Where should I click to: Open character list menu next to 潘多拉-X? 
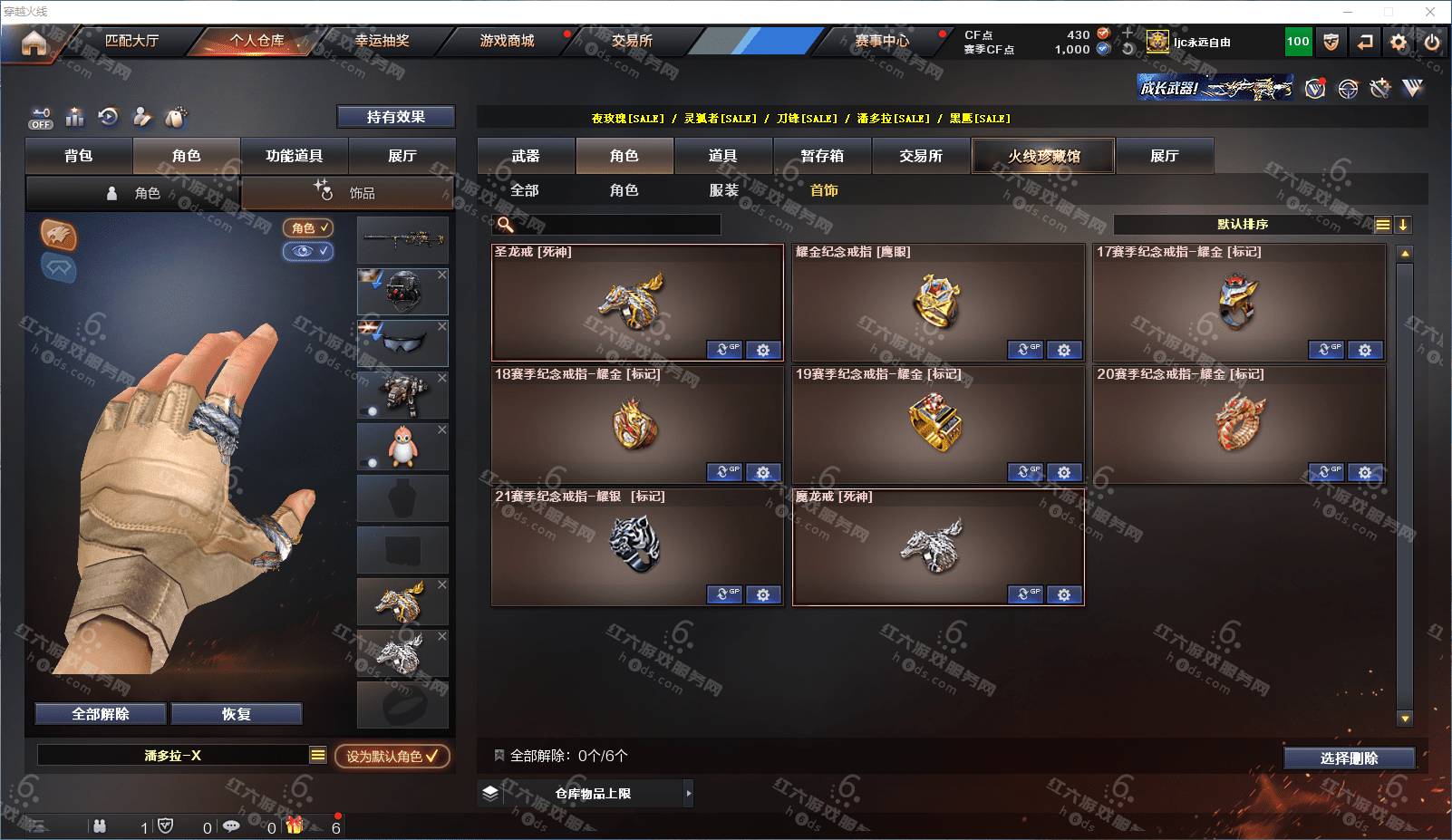tap(317, 755)
